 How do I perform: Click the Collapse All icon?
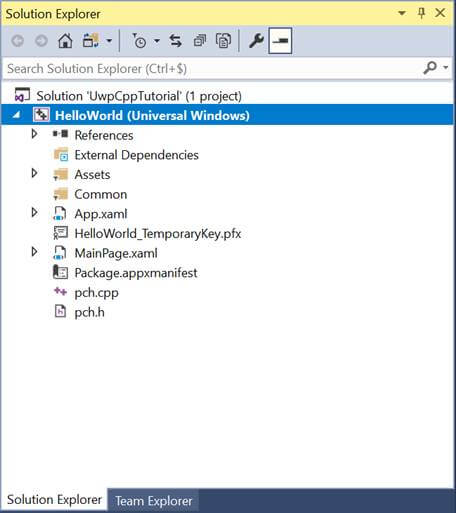pos(200,41)
